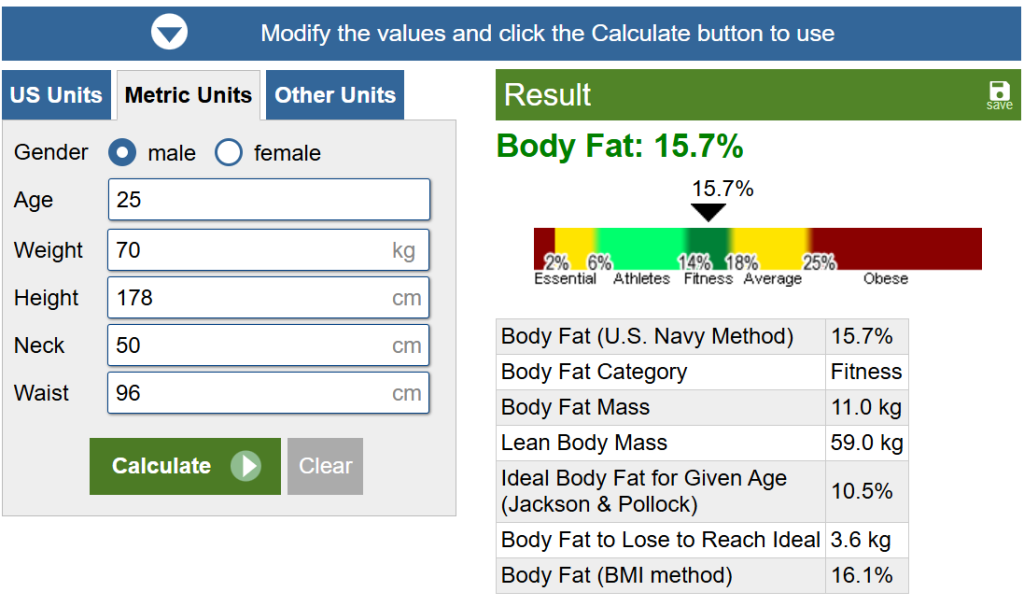Collapse the calculator using the down-arrow circle
This screenshot has width=1024, height=606.
click(x=169, y=32)
